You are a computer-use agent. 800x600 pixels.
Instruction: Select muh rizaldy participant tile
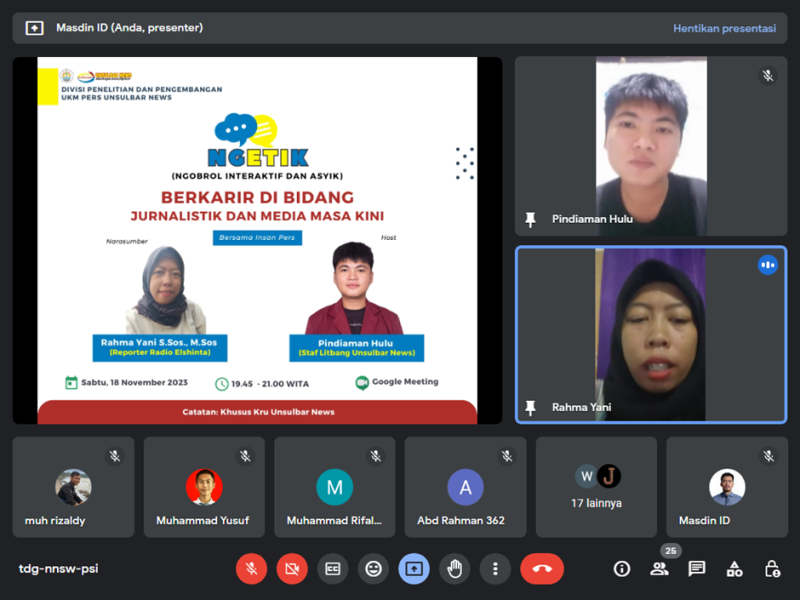[73, 487]
